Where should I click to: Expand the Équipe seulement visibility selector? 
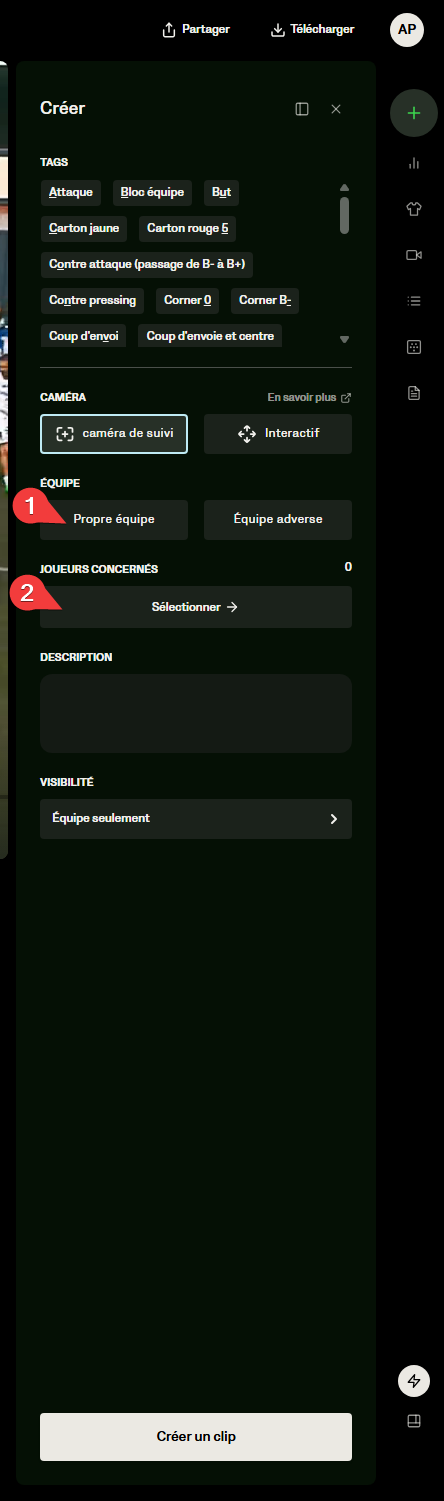(196, 818)
